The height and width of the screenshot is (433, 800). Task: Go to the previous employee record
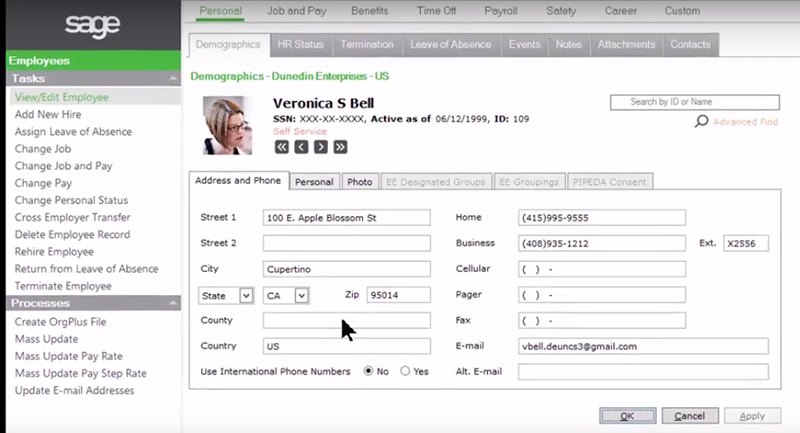[x=301, y=147]
